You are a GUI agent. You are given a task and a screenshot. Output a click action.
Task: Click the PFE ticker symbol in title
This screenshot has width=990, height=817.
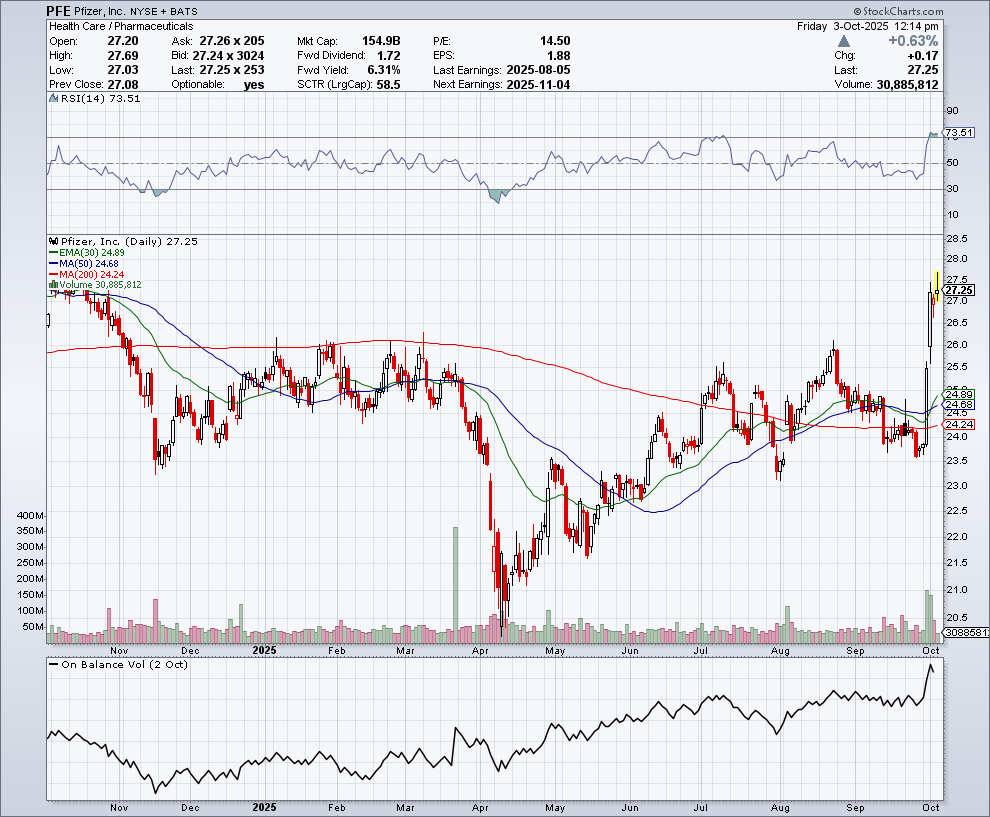(x=59, y=10)
